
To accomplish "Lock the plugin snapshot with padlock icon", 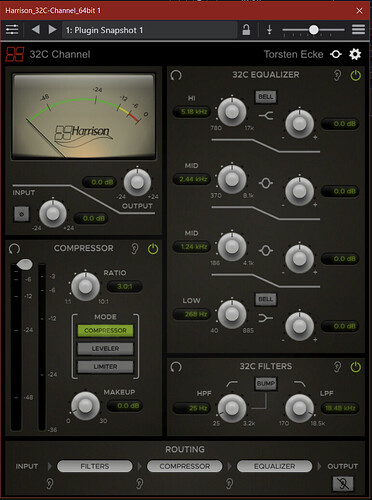I will point(246,30).
